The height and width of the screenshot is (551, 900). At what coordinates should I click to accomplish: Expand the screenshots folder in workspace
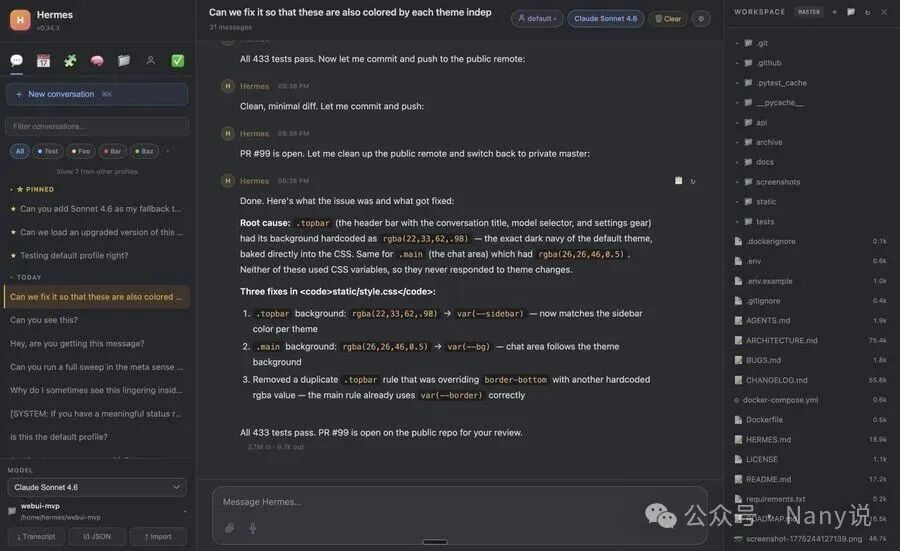pyautogui.click(x=777, y=182)
